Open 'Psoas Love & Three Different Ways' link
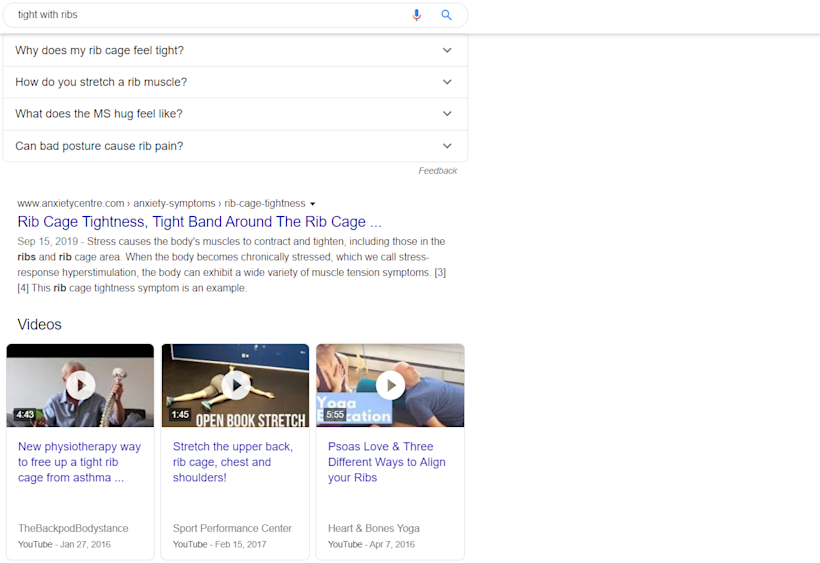Image resolution: width=820 pixels, height=563 pixels. [386, 462]
